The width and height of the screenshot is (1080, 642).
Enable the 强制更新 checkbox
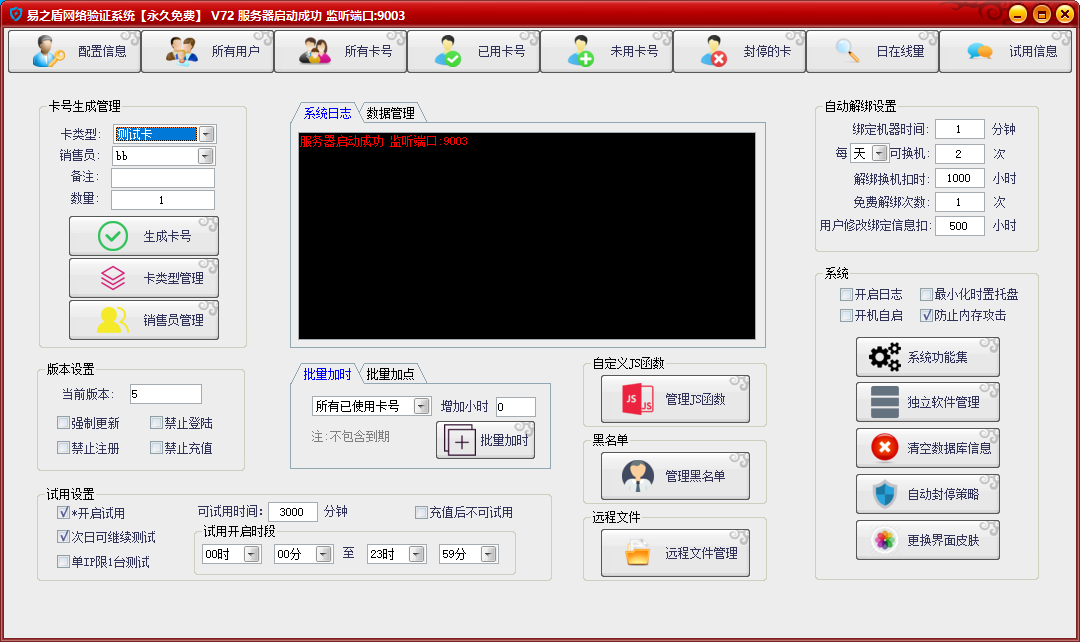(x=64, y=423)
